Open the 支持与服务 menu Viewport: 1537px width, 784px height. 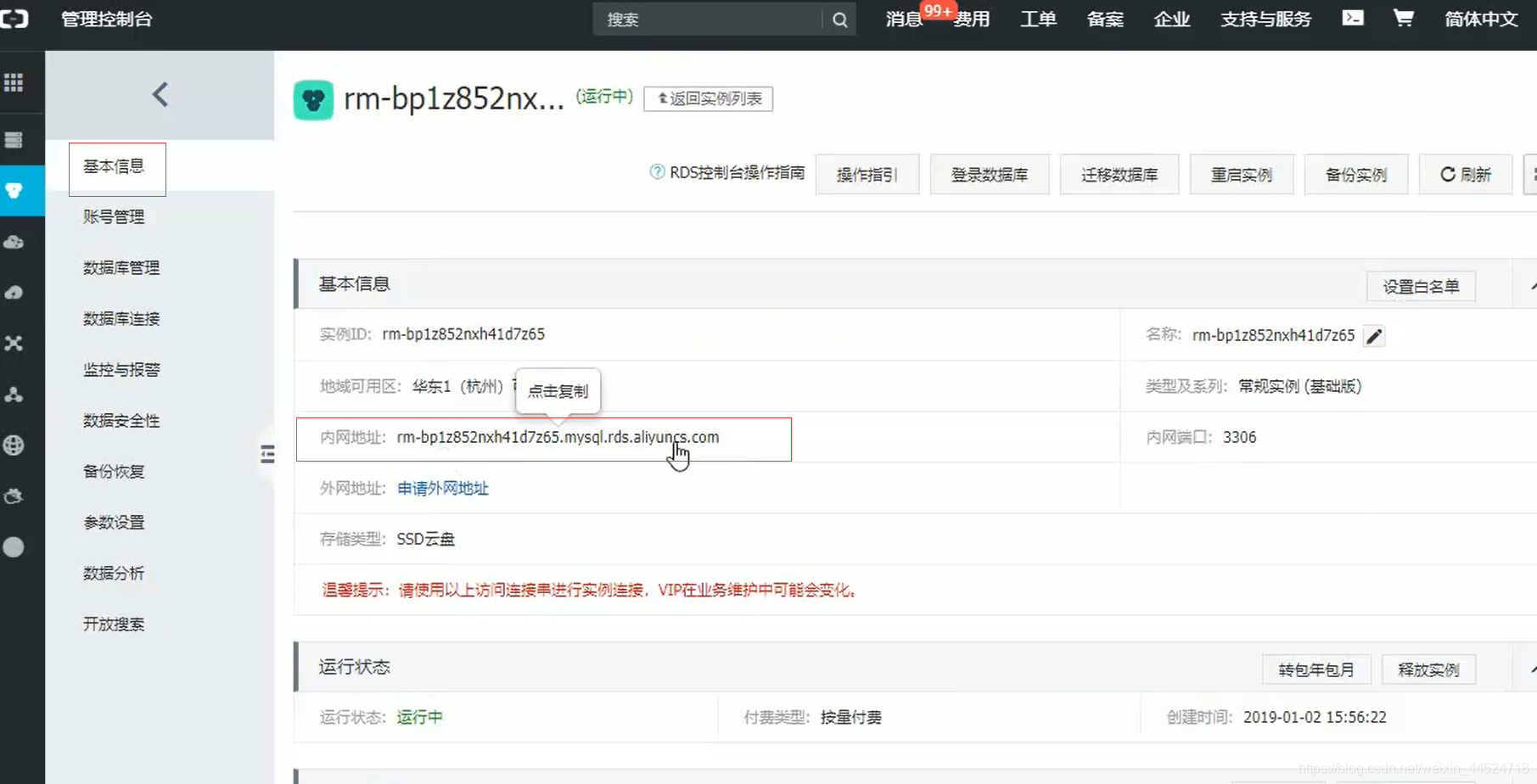click(x=1265, y=20)
